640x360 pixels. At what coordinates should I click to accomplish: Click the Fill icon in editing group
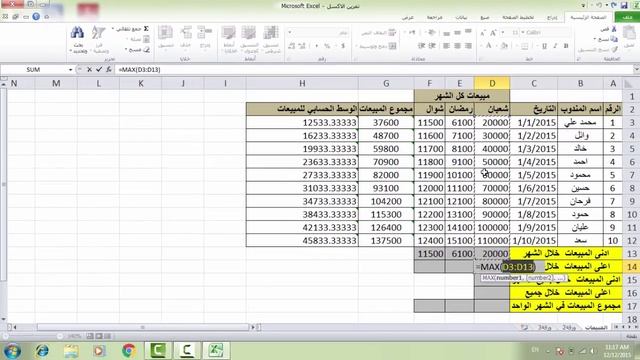click(x=146, y=40)
